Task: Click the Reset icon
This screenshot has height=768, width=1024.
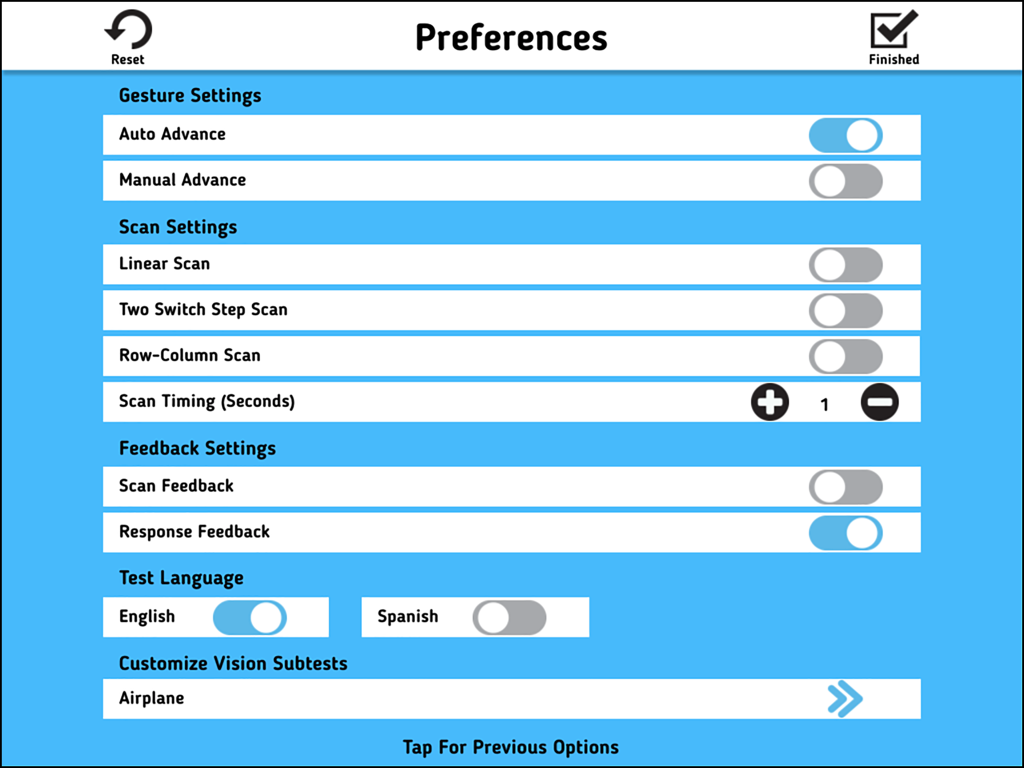Action: point(127,30)
